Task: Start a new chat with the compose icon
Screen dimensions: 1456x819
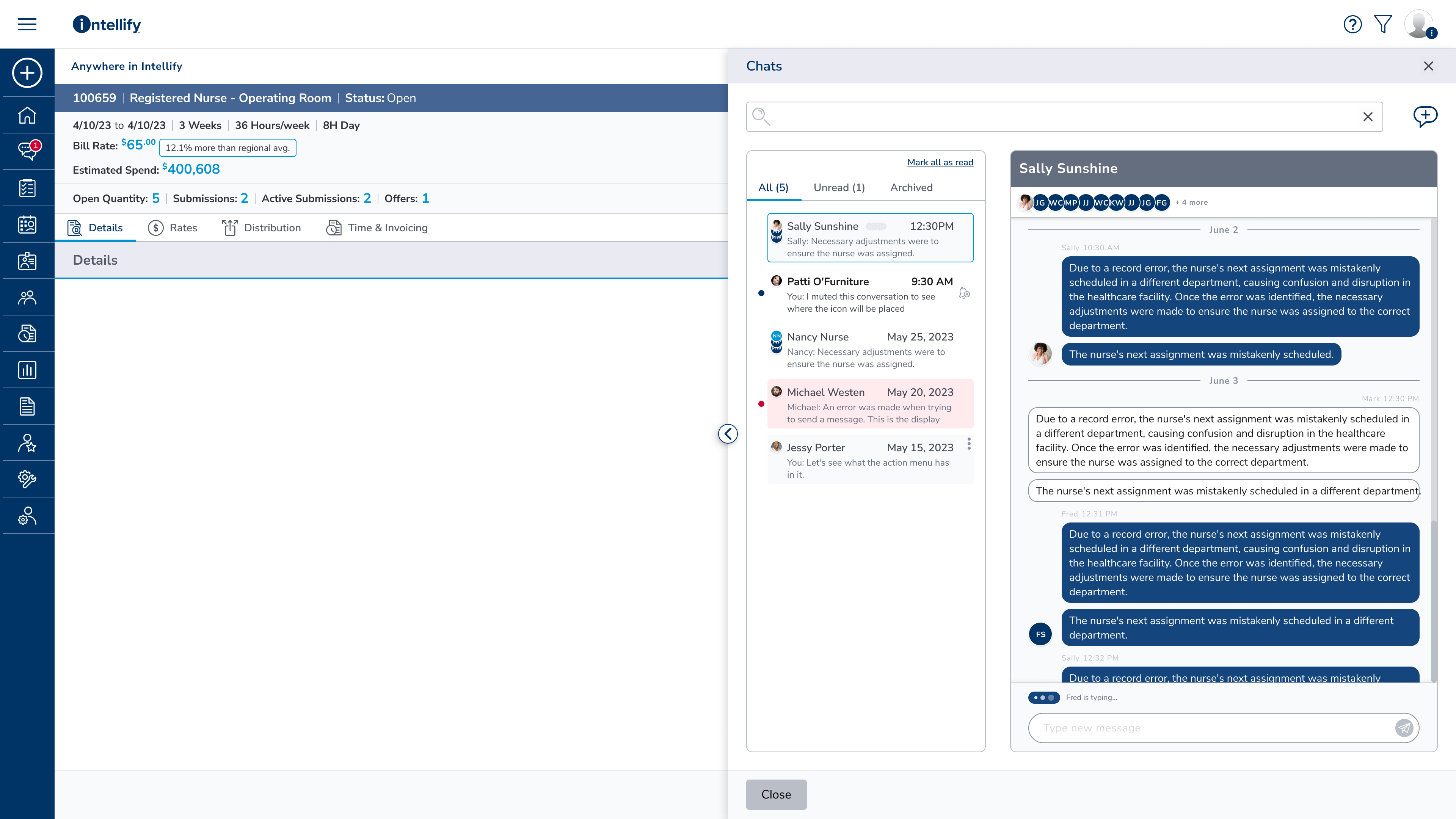Action: pyautogui.click(x=1425, y=116)
